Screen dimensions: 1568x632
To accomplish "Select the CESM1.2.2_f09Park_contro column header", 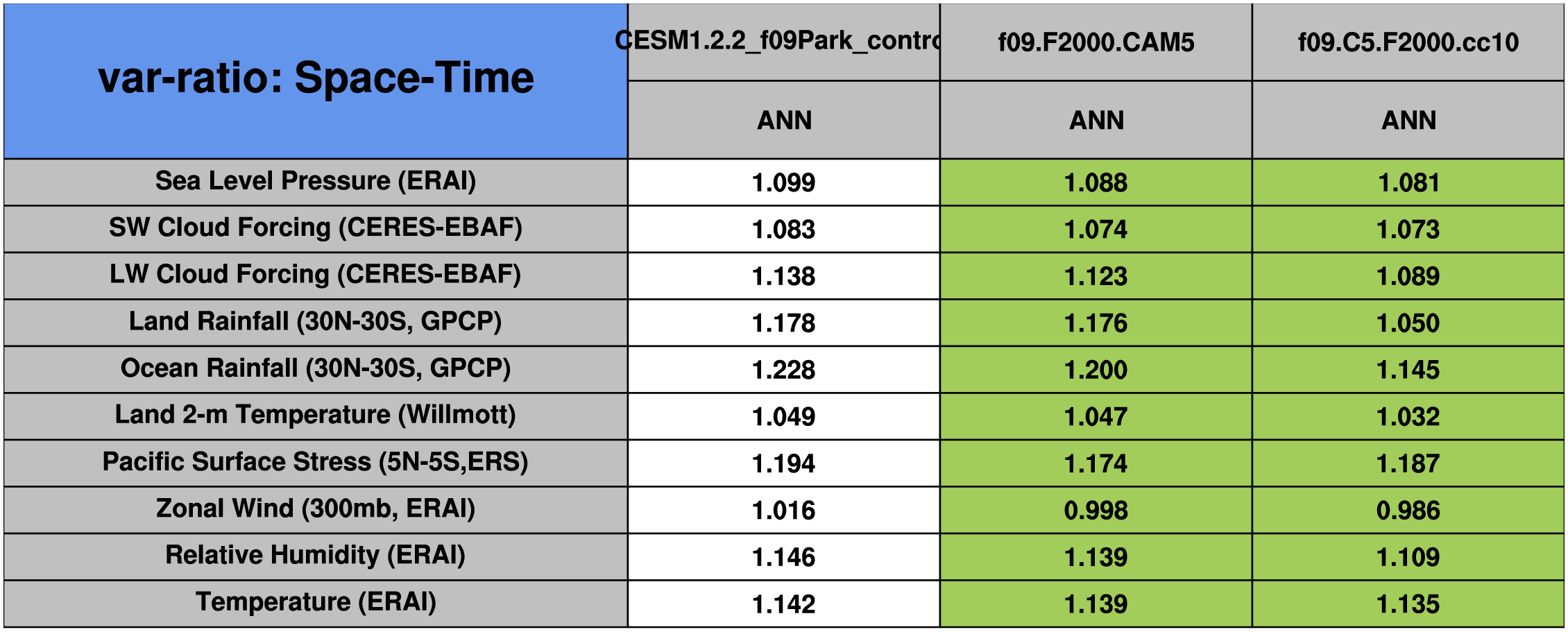I will pos(784,42).
